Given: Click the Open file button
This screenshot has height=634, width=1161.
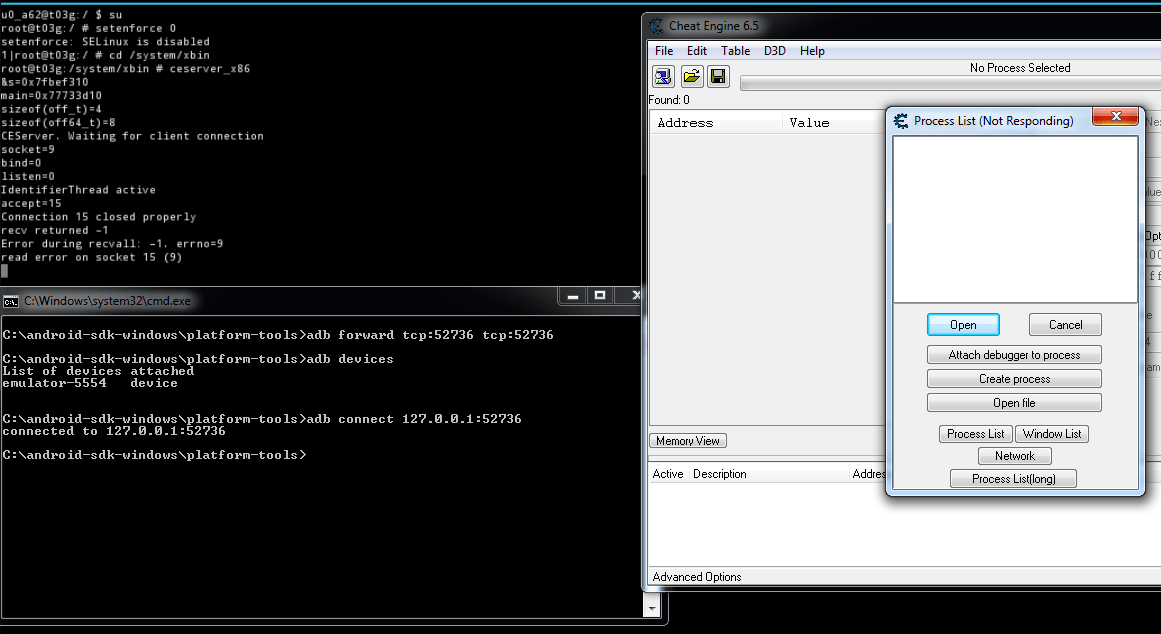Looking at the screenshot, I should point(1013,402).
